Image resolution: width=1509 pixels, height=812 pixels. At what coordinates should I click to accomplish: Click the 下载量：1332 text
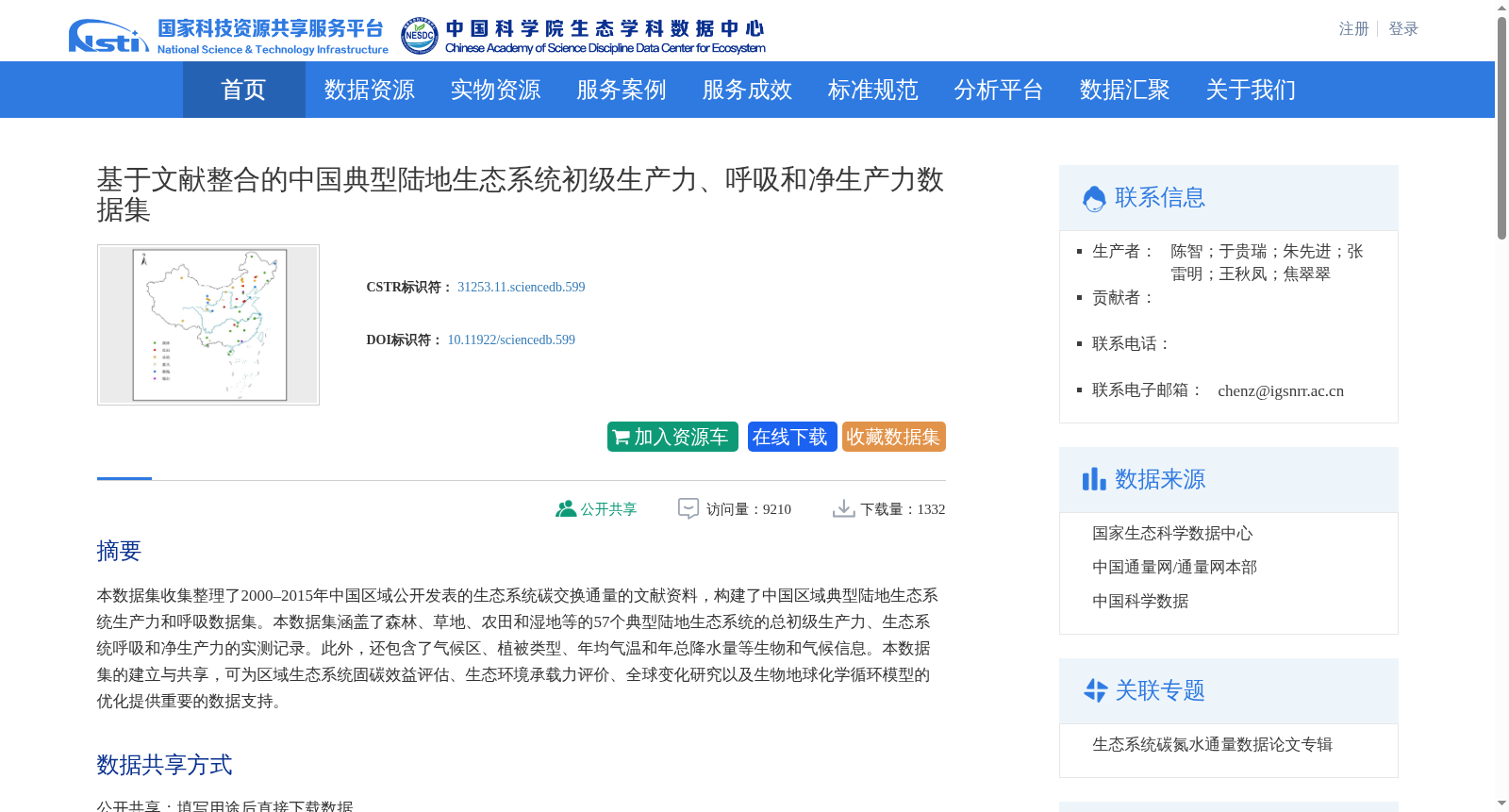coord(903,509)
